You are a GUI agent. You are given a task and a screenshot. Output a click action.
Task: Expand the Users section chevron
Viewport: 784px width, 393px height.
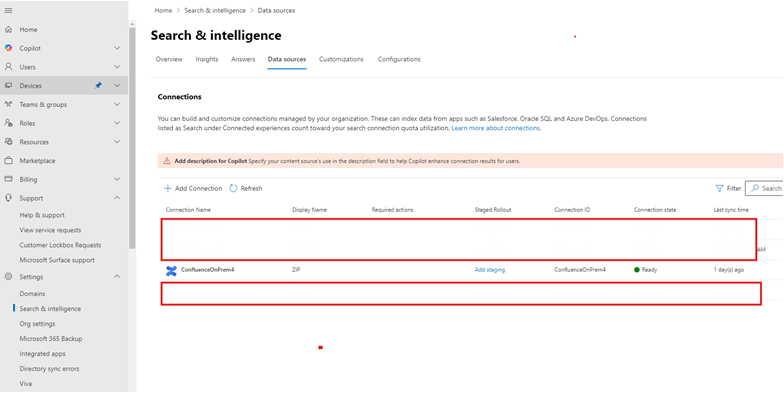tap(117, 67)
